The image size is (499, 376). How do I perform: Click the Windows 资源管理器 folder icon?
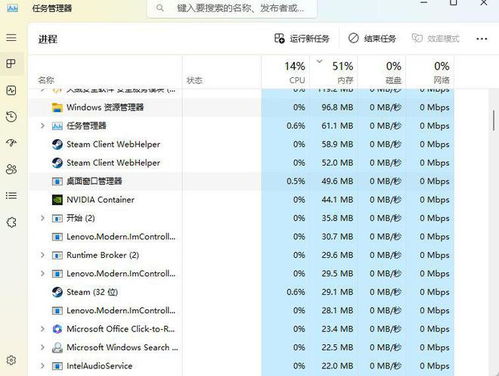pos(57,107)
